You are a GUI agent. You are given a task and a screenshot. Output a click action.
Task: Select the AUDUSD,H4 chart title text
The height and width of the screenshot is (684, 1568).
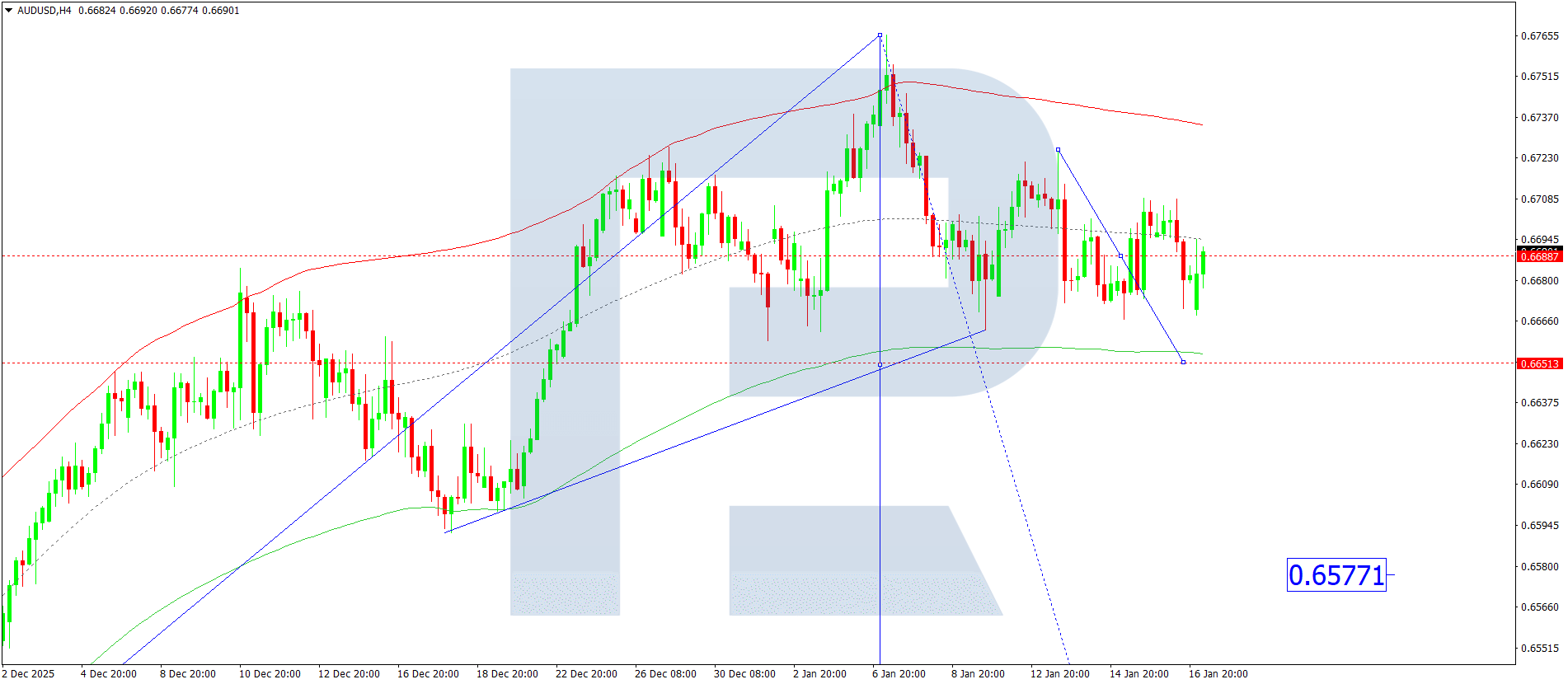tap(45, 11)
